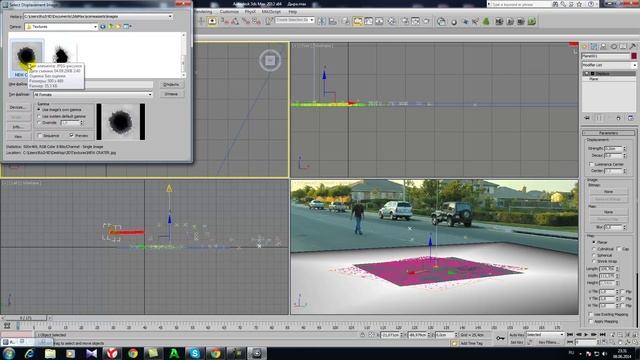Open Skype from the Windows taskbar
Viewport: 640px width, 360px height.
click(x=195, y=353)
